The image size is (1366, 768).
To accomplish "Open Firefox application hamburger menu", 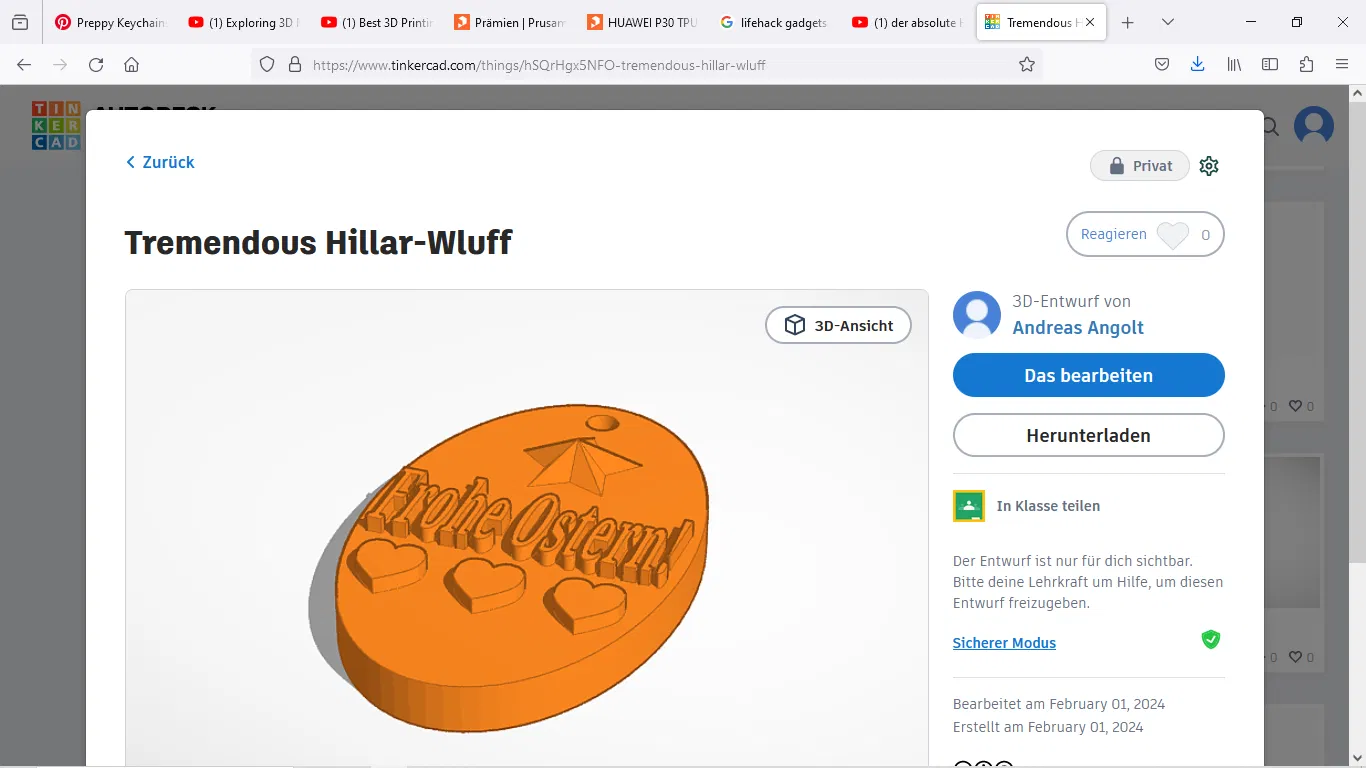I will click(x=1342, y=64).
